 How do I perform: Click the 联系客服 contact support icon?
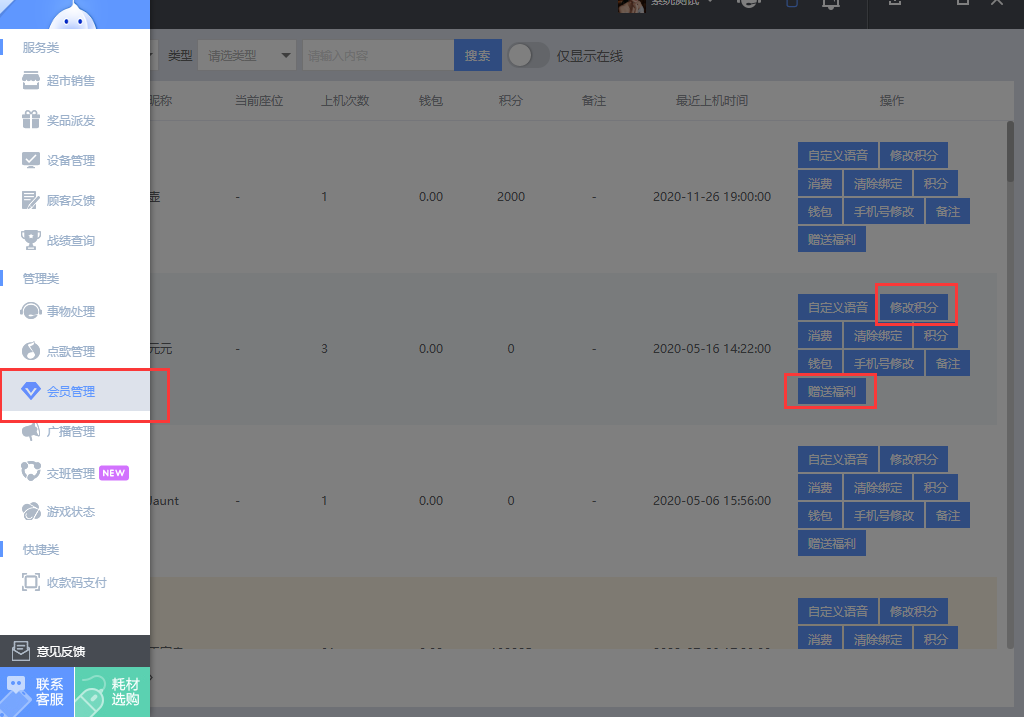pos(16,689)
